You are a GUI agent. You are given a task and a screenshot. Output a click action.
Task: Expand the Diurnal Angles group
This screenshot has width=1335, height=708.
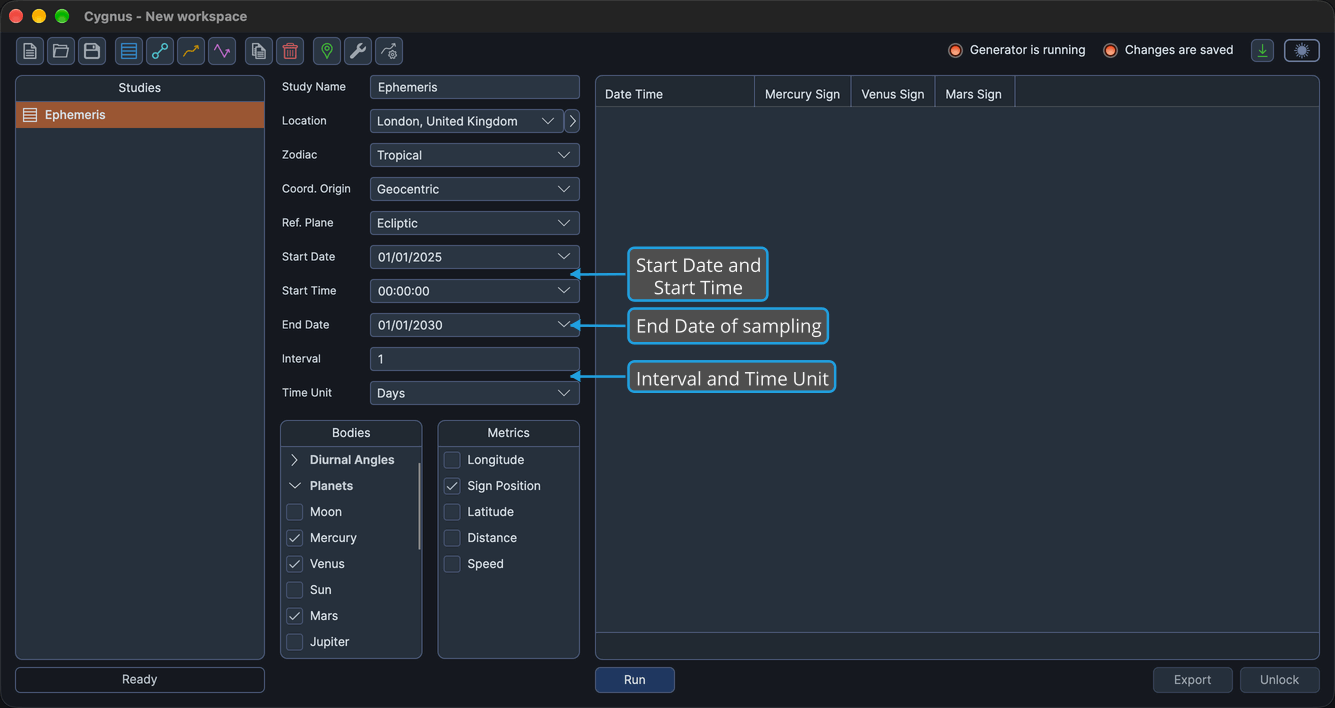[x=295, y=460]
